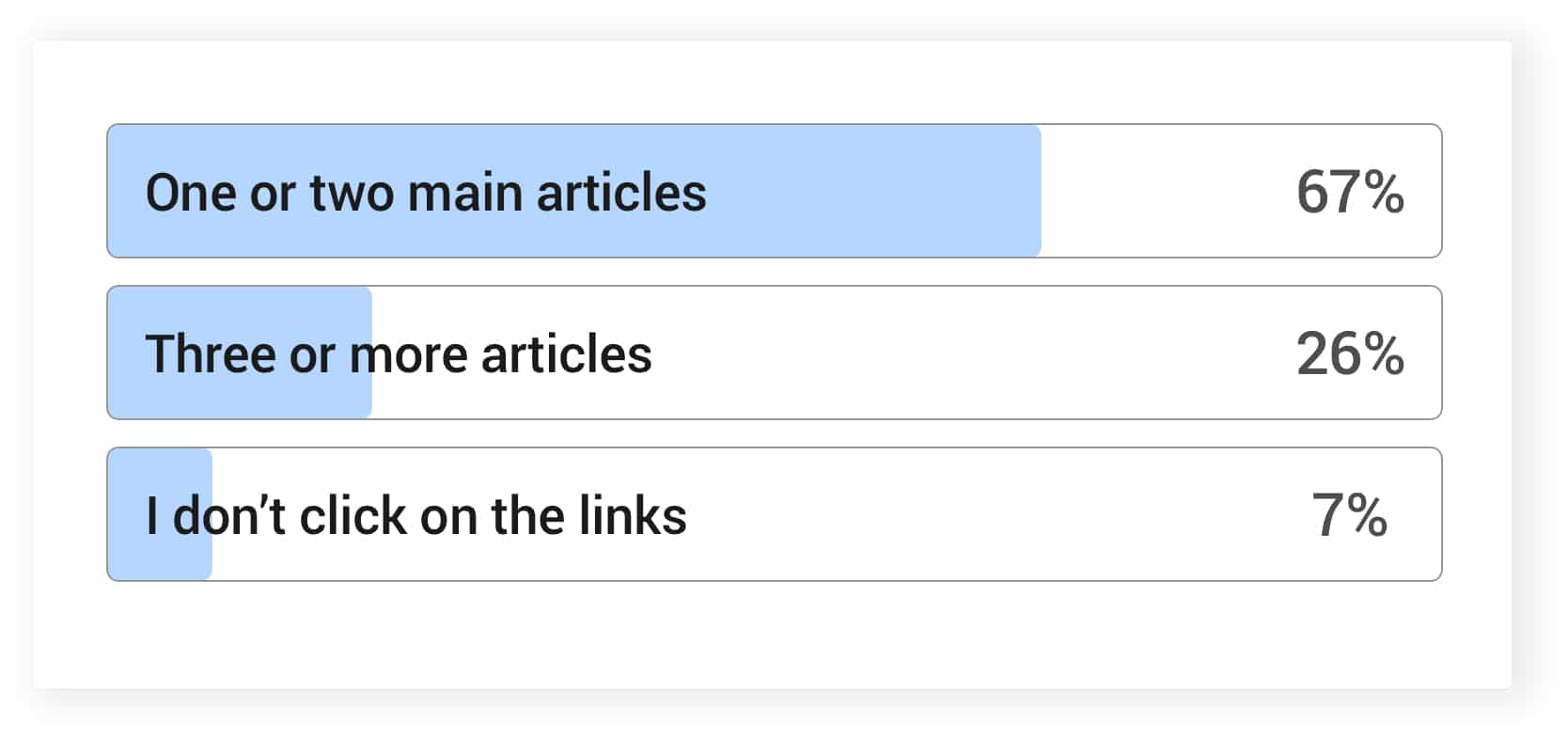Click the 26% result value
1568x737 pixels.
[x=1349, y=354]
